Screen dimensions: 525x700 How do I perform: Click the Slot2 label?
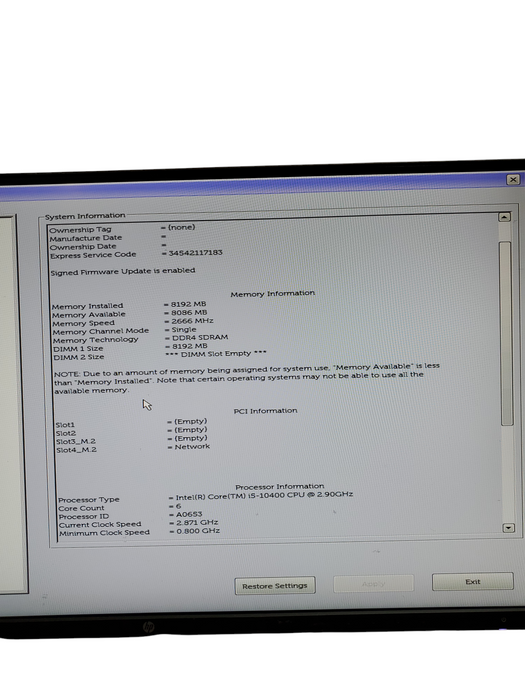(x=66, y=433)
